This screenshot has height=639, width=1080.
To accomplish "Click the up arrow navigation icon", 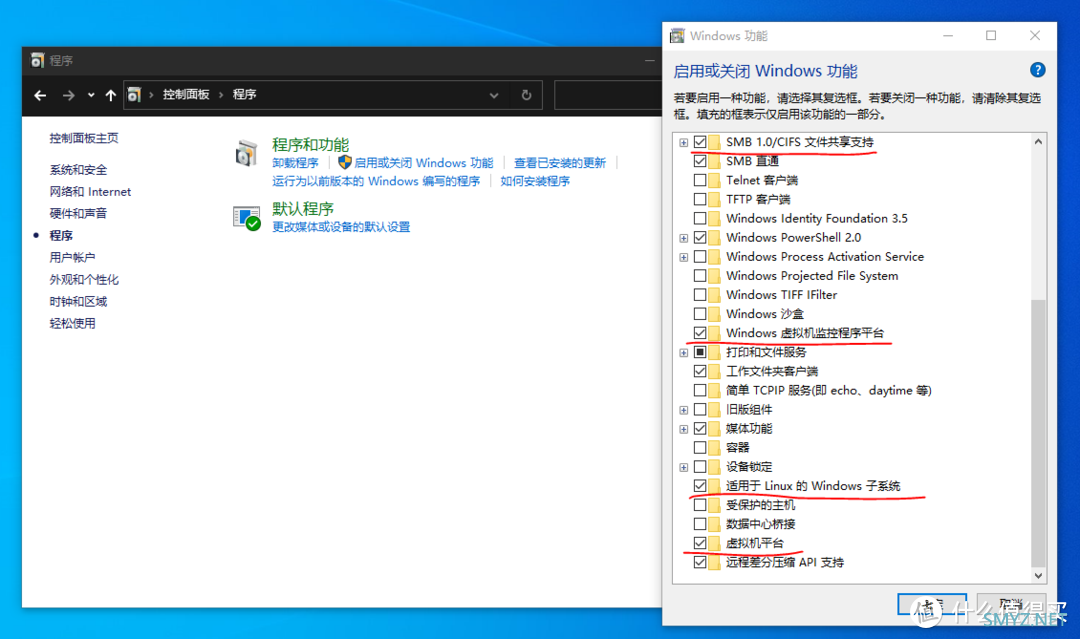I will (110, 95).
